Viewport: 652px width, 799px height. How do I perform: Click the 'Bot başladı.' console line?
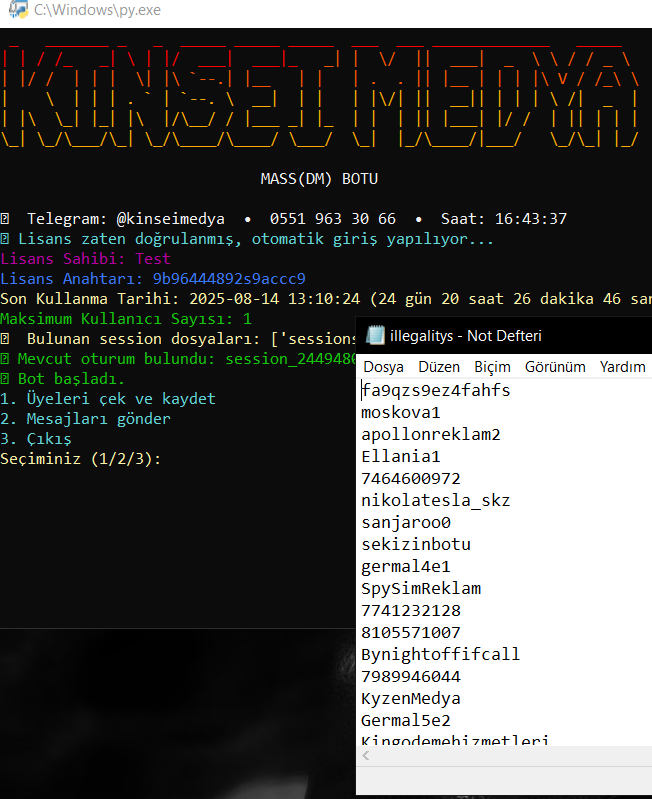click(62, 379)
